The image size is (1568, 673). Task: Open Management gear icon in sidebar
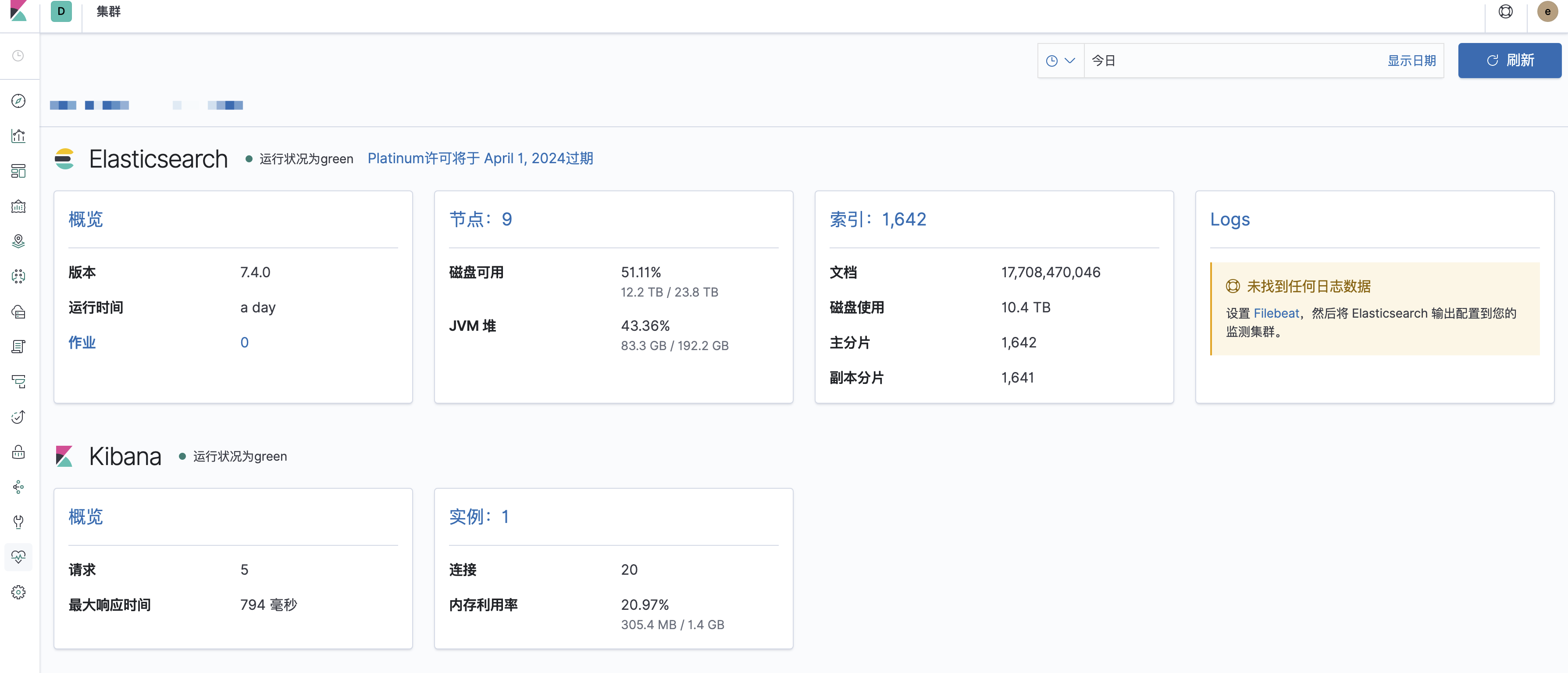[18, 592]
